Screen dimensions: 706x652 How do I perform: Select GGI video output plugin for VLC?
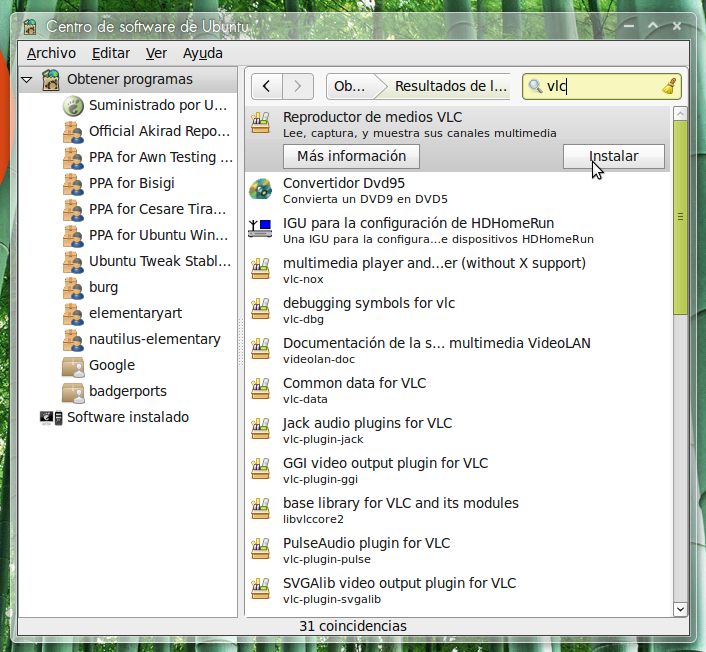[459, 471]
